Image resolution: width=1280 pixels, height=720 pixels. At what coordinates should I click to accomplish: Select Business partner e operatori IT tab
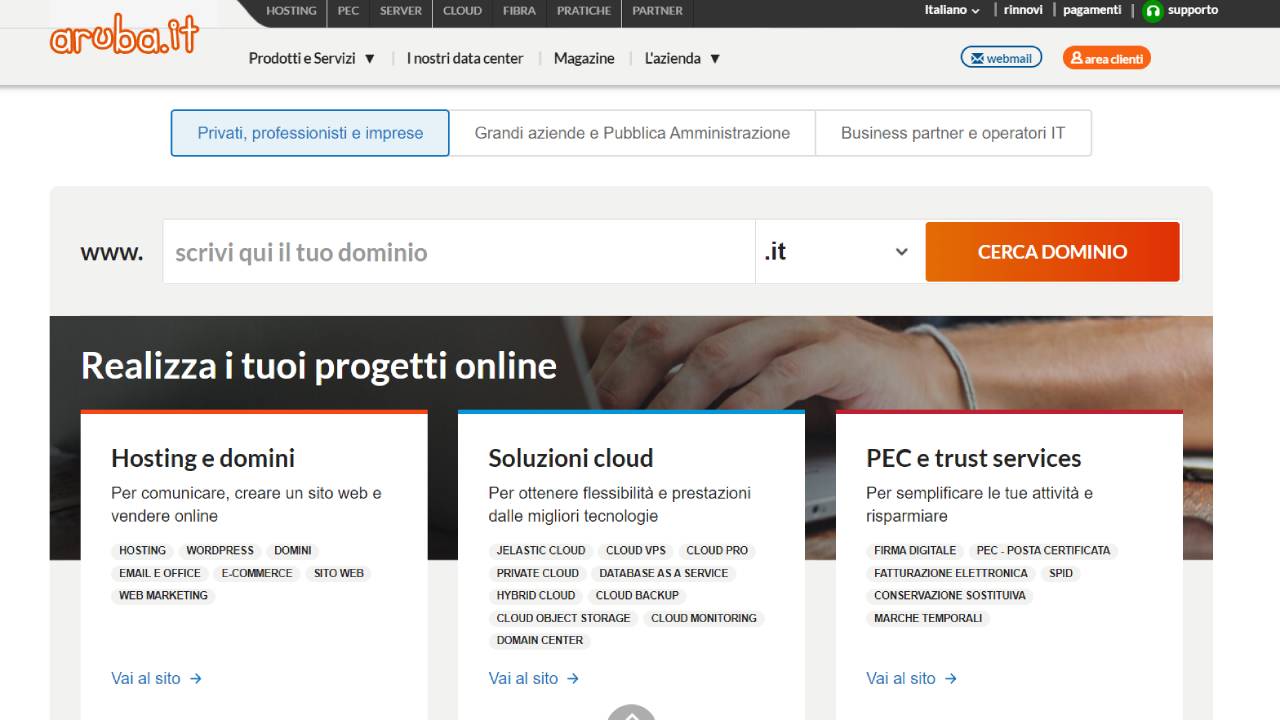953,133
